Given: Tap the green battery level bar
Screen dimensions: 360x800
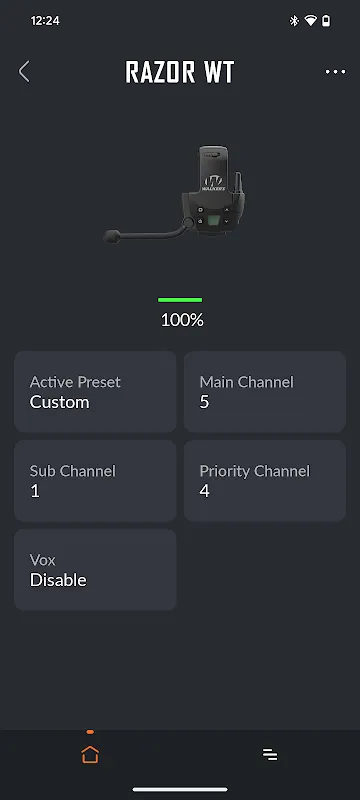Looking at the screenshot, I should pos(180,300).
